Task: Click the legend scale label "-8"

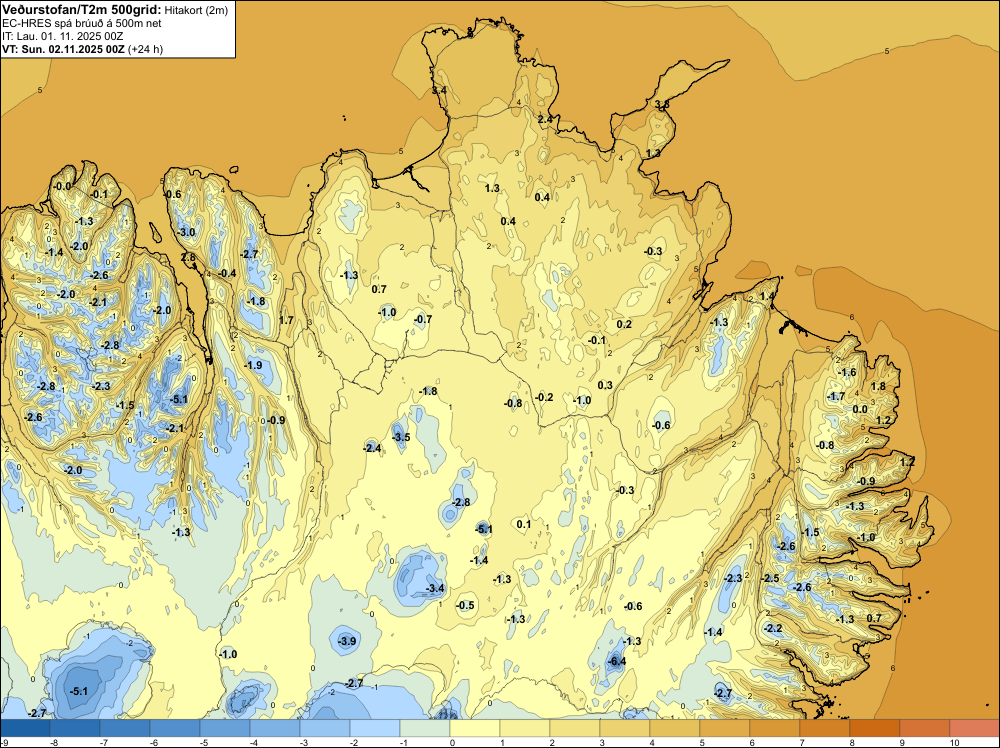Action: tap(54, 742)
